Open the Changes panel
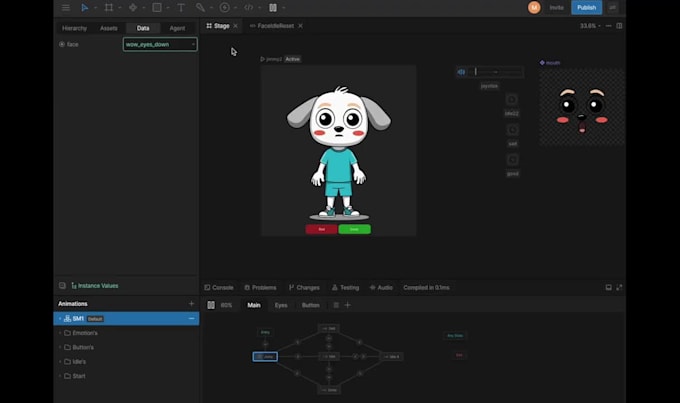Screen dimensions: 680x403 (304, 288)
